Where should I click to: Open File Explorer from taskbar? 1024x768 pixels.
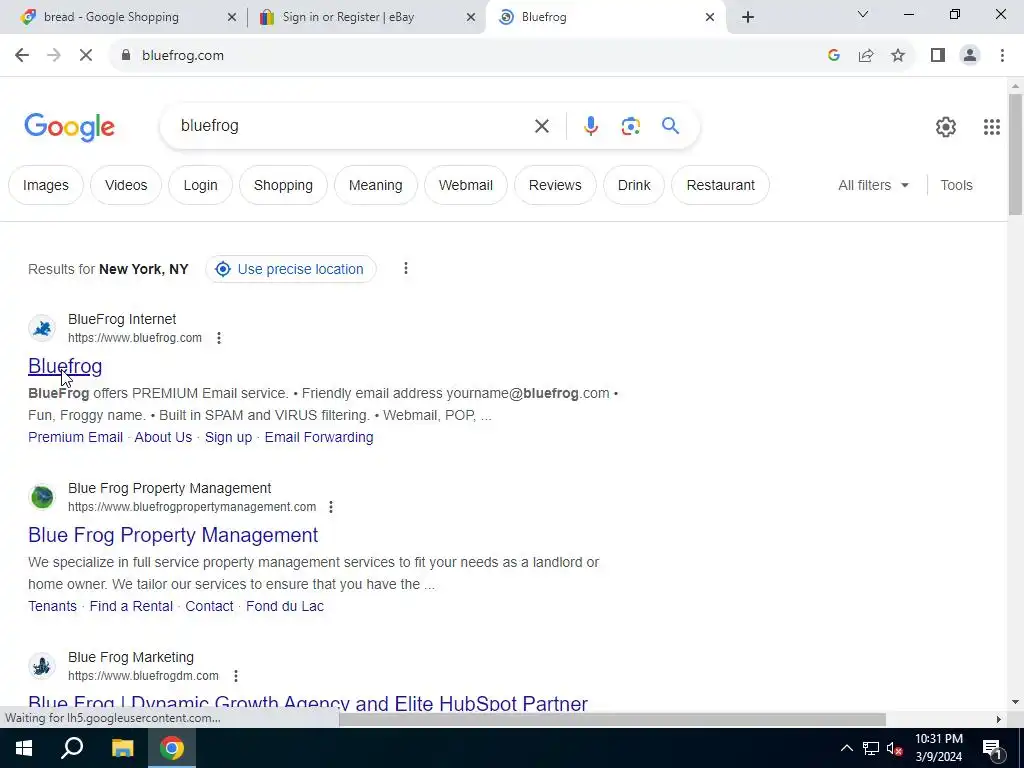coord(122,748)
